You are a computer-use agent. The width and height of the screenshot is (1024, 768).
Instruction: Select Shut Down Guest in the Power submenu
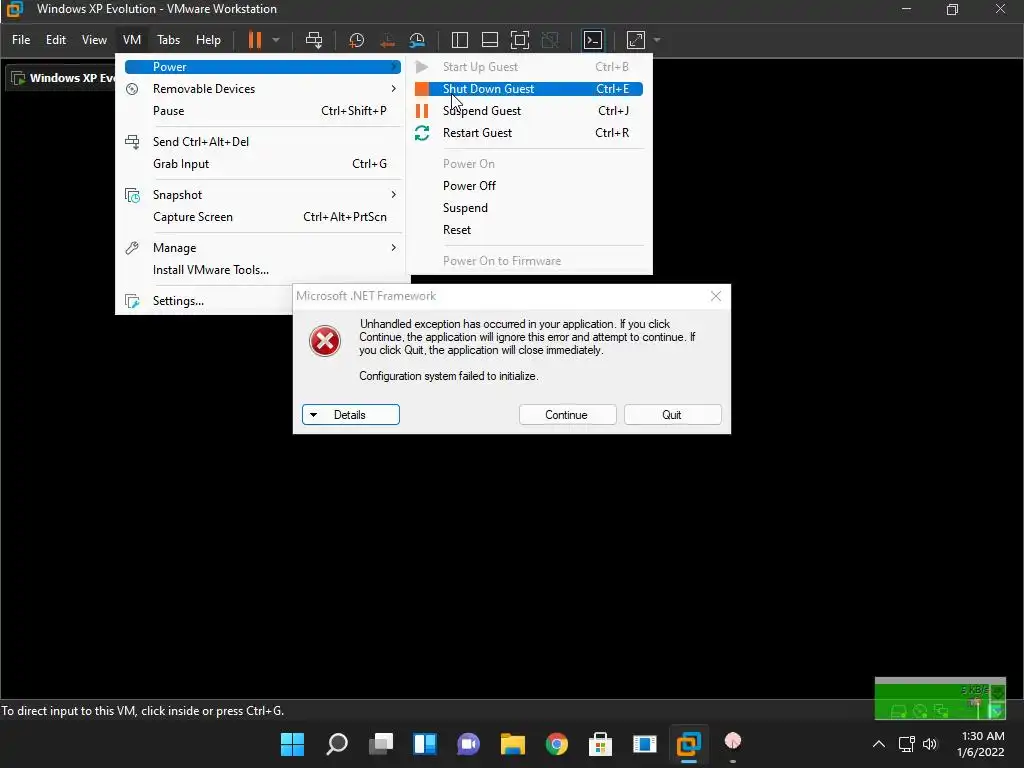click(x=528, y=89)
